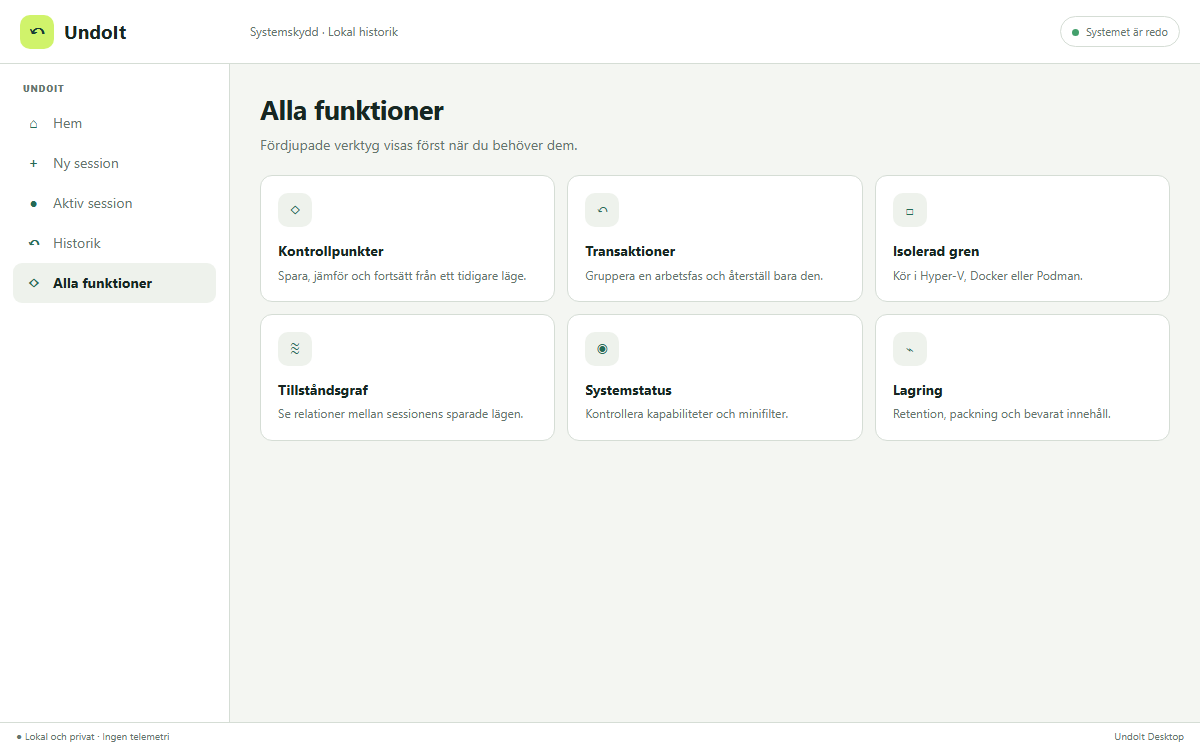
Task: Open the Systemstatus card title
Action: (628, 391)
